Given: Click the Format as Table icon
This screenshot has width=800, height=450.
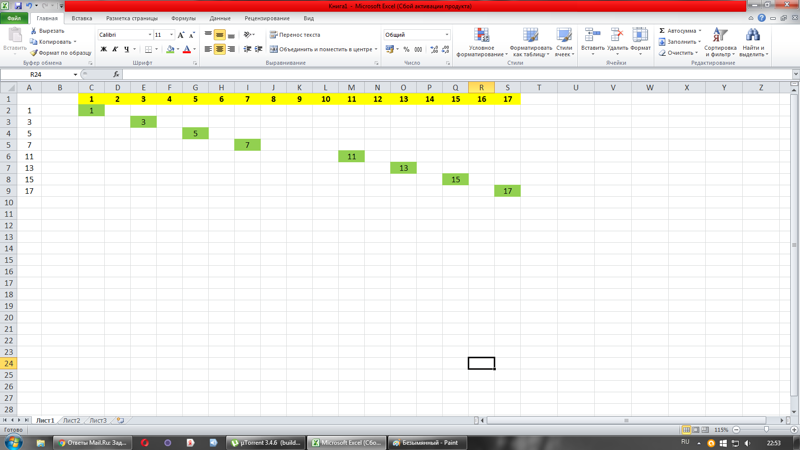Looking at the screenshot, I should [x=530, y=36].
